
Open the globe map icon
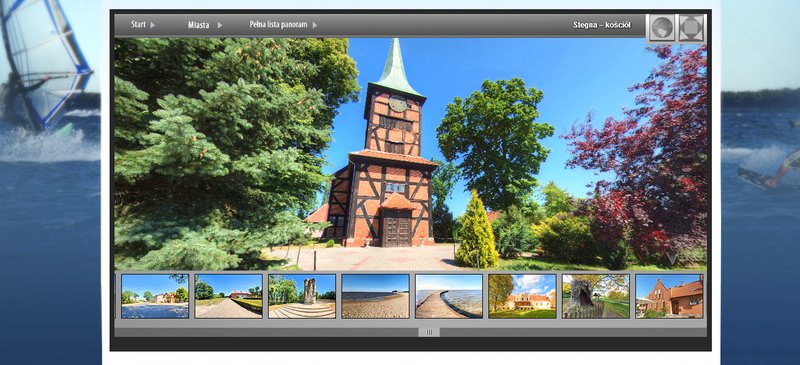(x=662, y=28)
